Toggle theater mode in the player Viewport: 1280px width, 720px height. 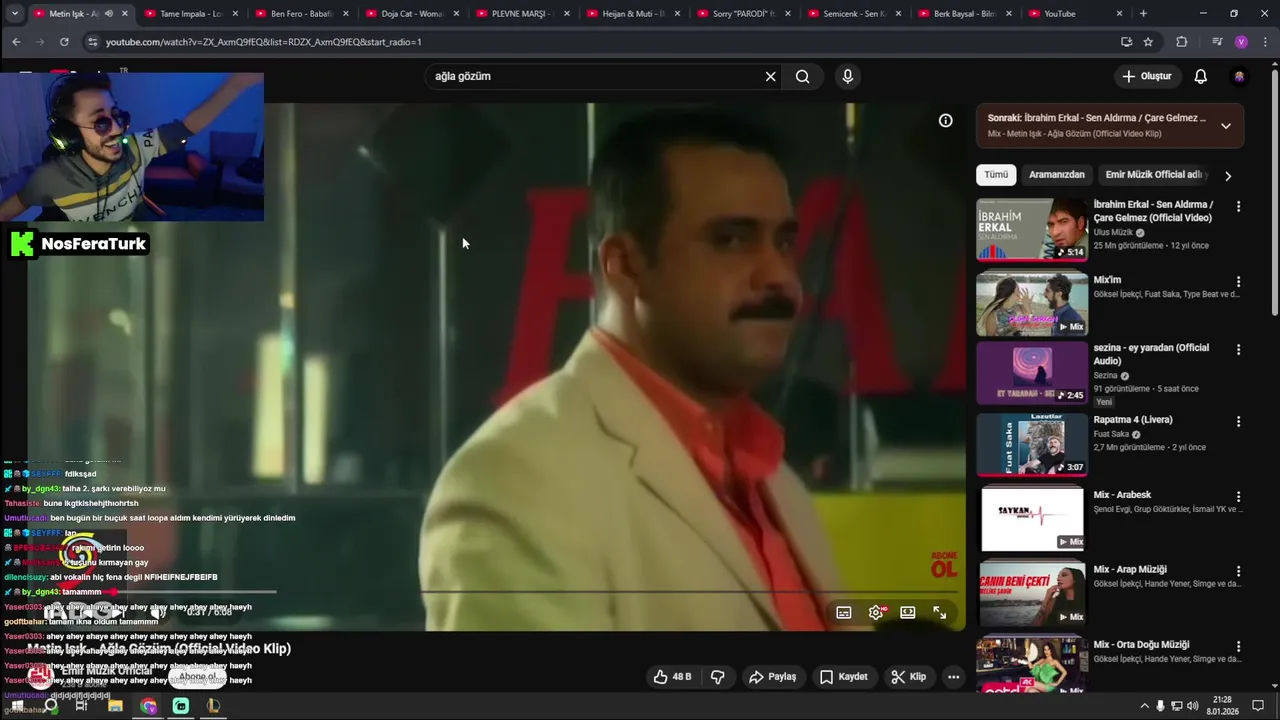[908, 612]
